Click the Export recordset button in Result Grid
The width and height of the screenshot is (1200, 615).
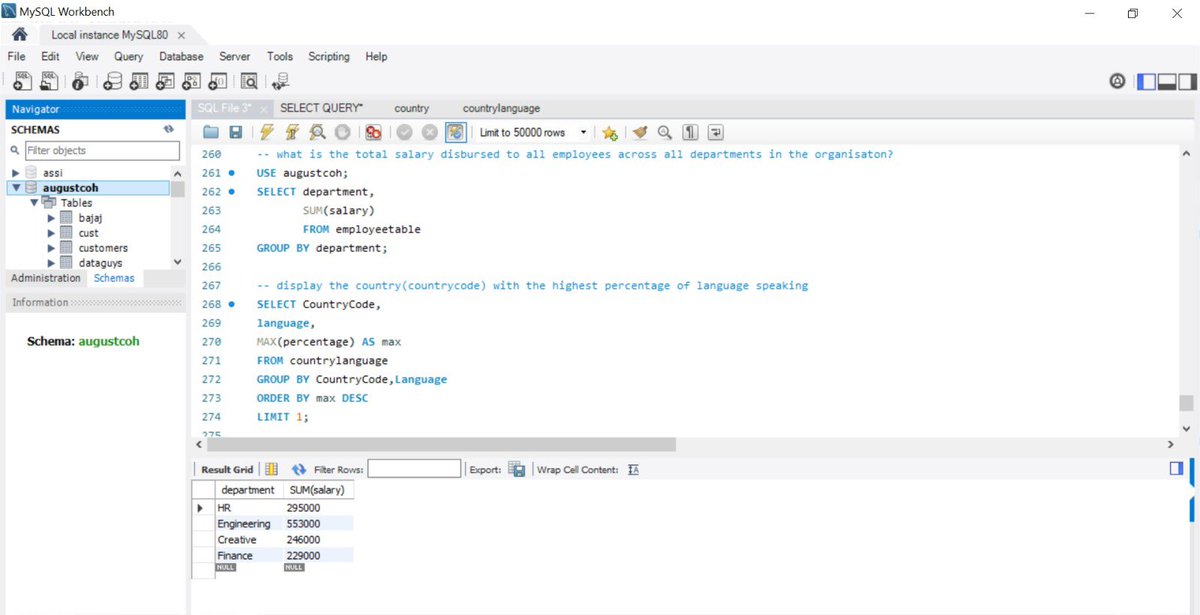[x=516, y=468]
